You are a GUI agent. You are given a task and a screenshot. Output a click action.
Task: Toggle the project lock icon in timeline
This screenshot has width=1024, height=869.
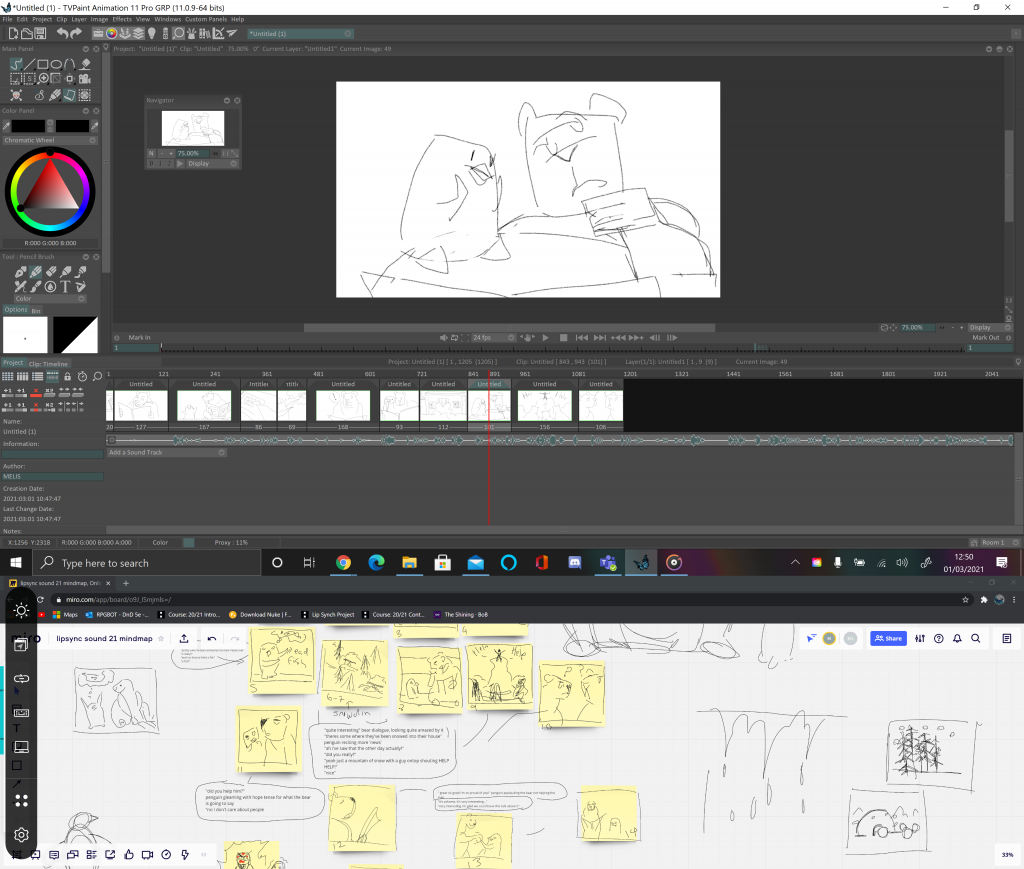67,377
